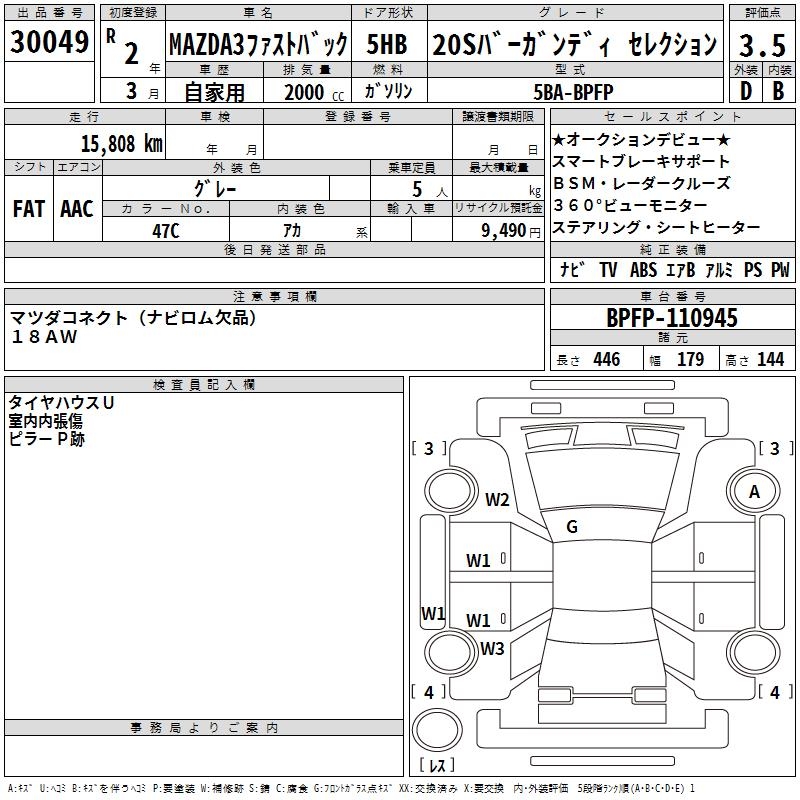800x800 pixels.
Task: Click the アルミ equipment label
Action: click(x=719, y=269)
